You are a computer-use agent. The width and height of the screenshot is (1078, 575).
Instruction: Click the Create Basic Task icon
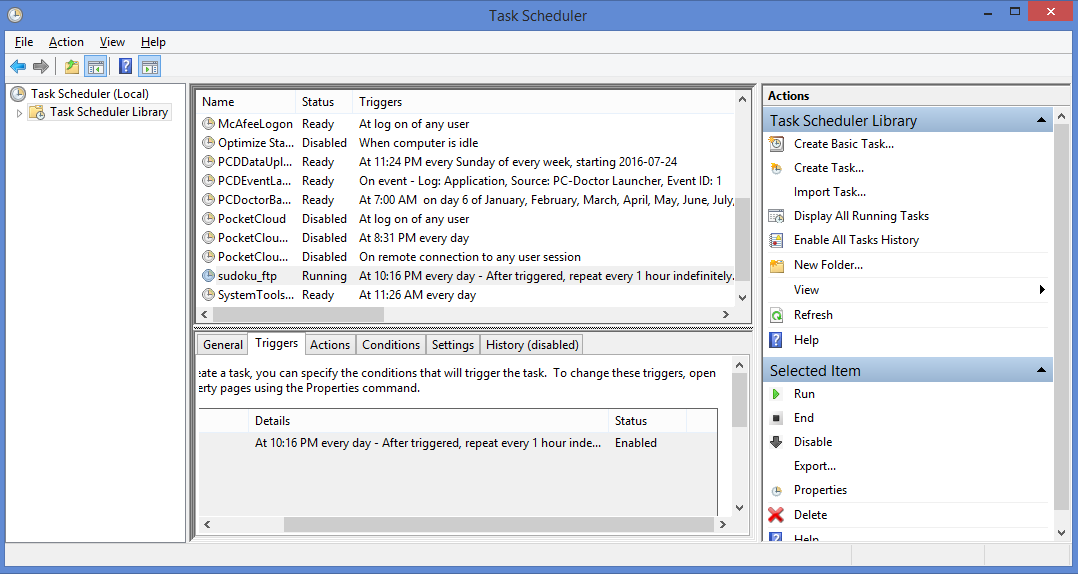point(776,144)
